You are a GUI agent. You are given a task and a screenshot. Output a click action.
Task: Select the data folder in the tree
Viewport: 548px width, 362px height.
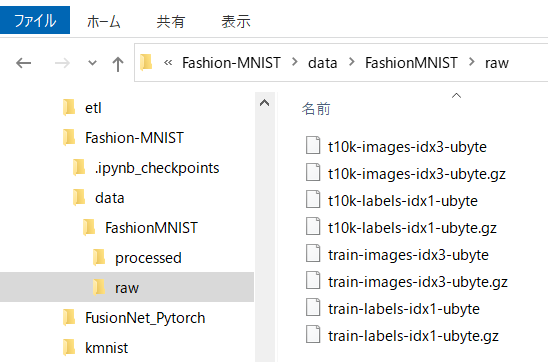coord(110,198)
